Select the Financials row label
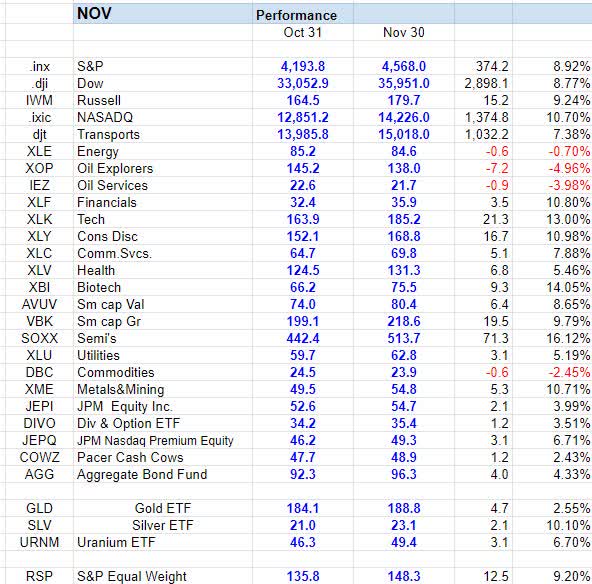Viewport: 592px width, 584px height. point(107,202)
